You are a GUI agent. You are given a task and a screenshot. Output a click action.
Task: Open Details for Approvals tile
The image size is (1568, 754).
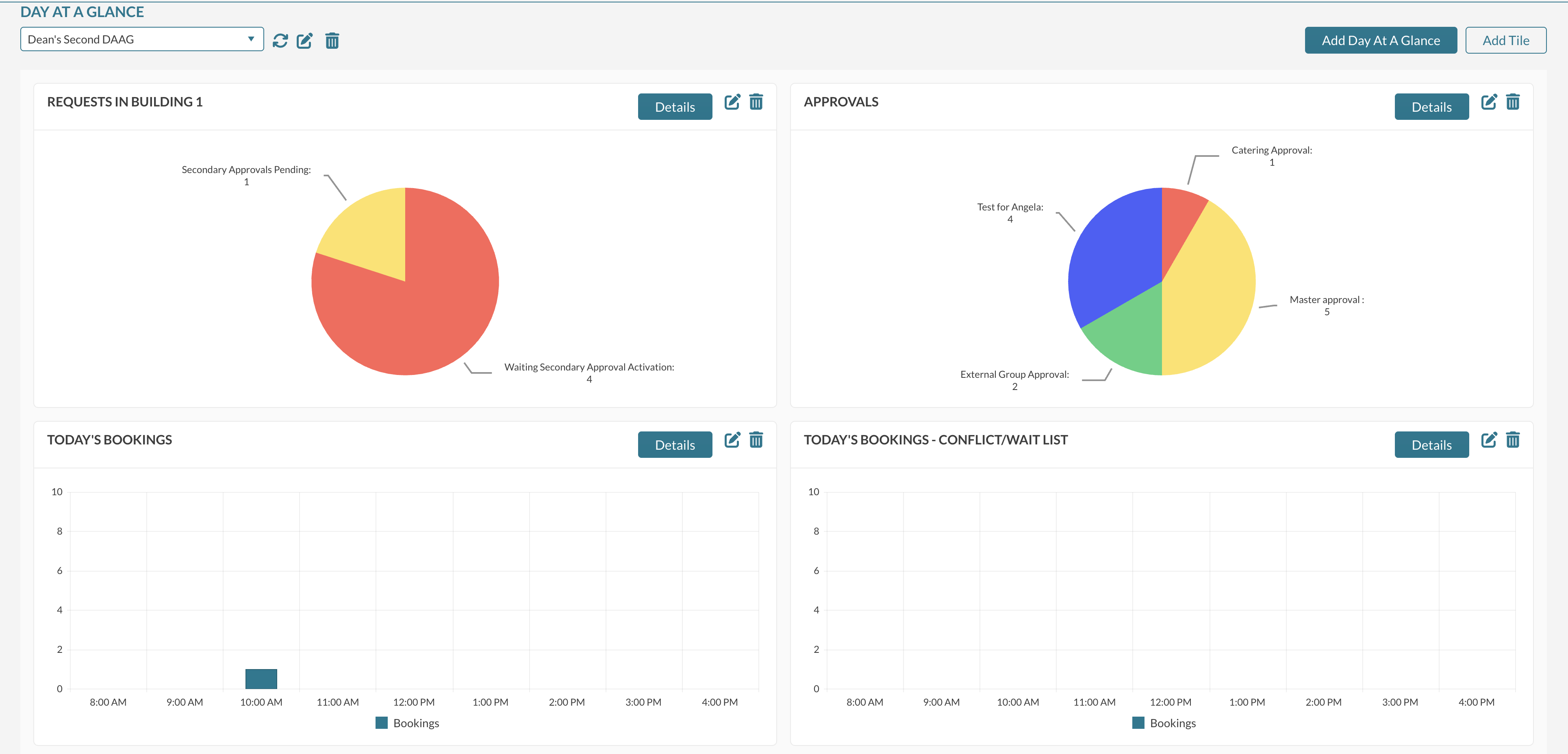coord(1432,106)
